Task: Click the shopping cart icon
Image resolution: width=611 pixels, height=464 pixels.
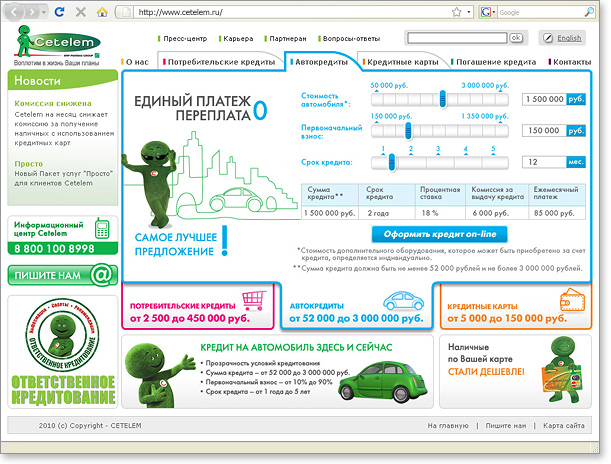Action: [x=254, y=300]
